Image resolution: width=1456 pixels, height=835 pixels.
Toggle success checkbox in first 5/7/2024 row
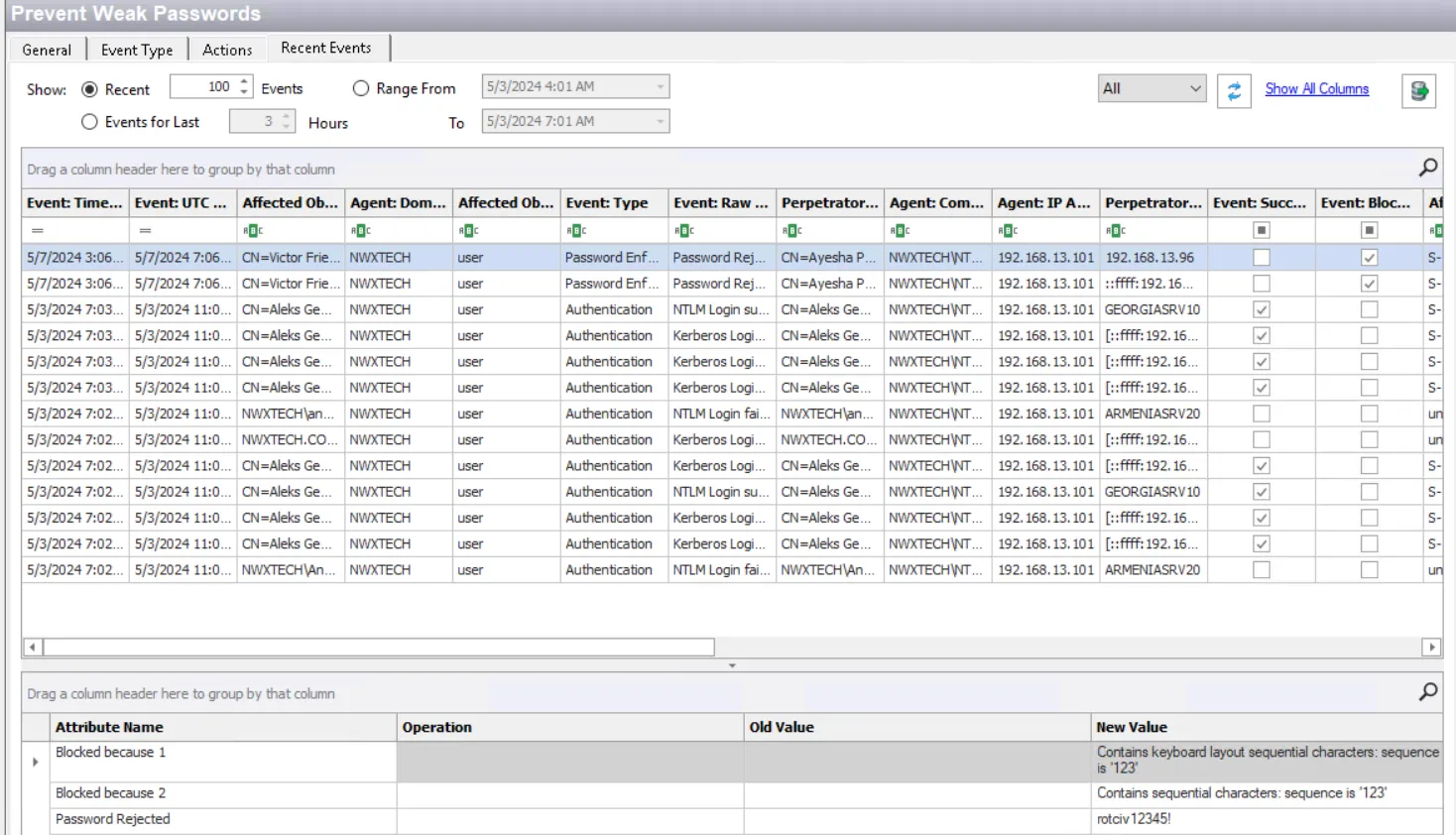pos(1262,257)
